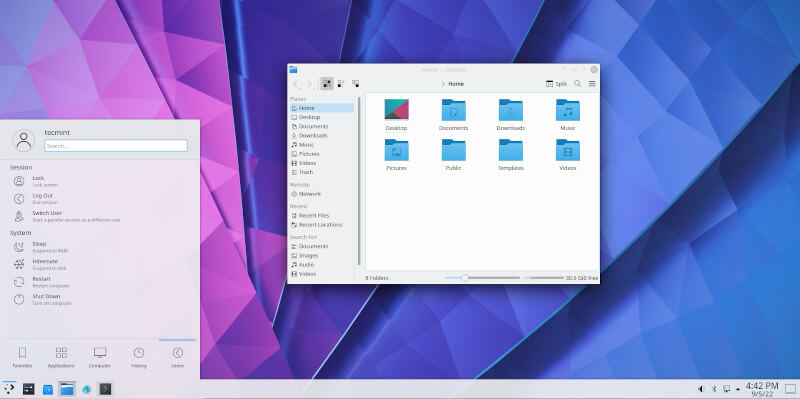Open web browser from taskbar

[86, 389]
